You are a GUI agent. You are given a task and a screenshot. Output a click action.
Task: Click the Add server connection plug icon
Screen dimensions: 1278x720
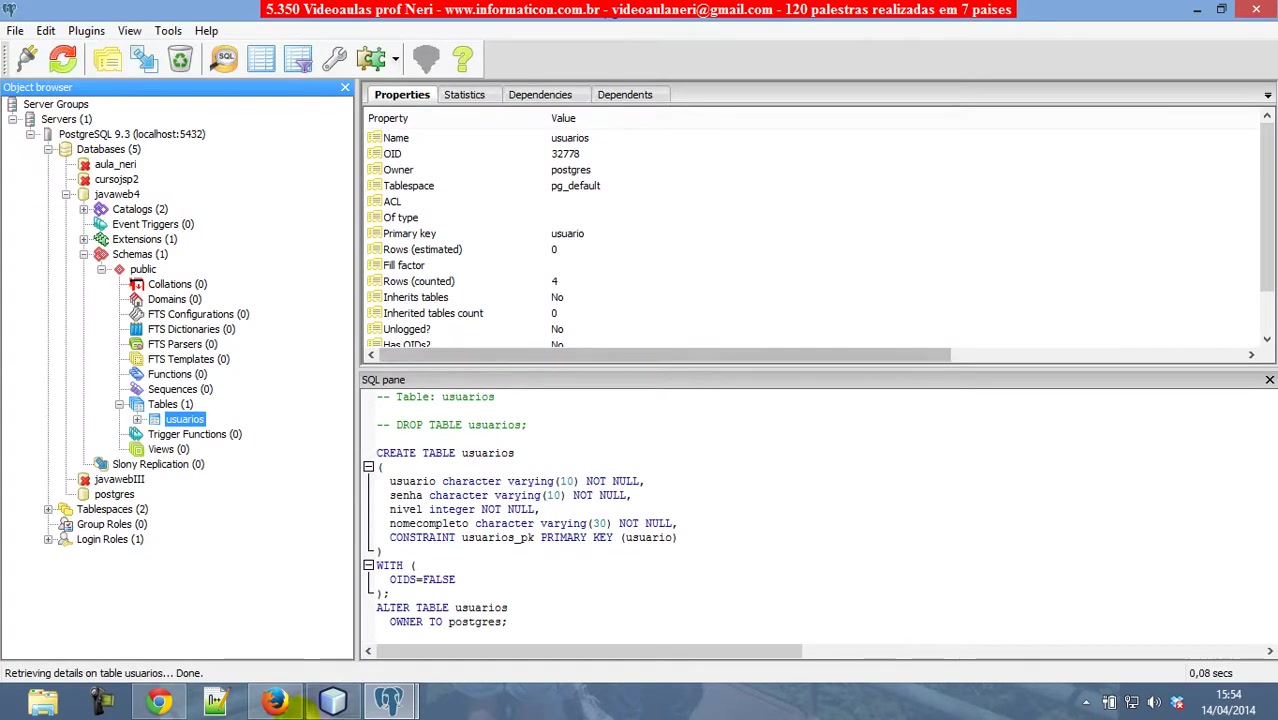pos(26,59)
